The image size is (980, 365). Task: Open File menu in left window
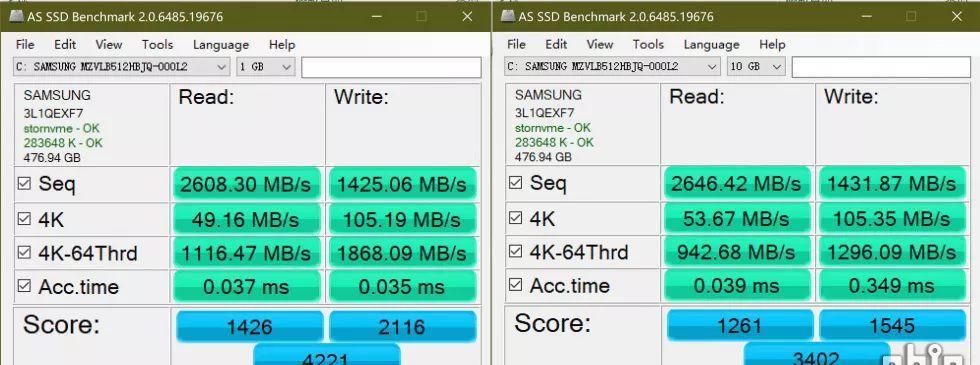(x=25, y=44)
